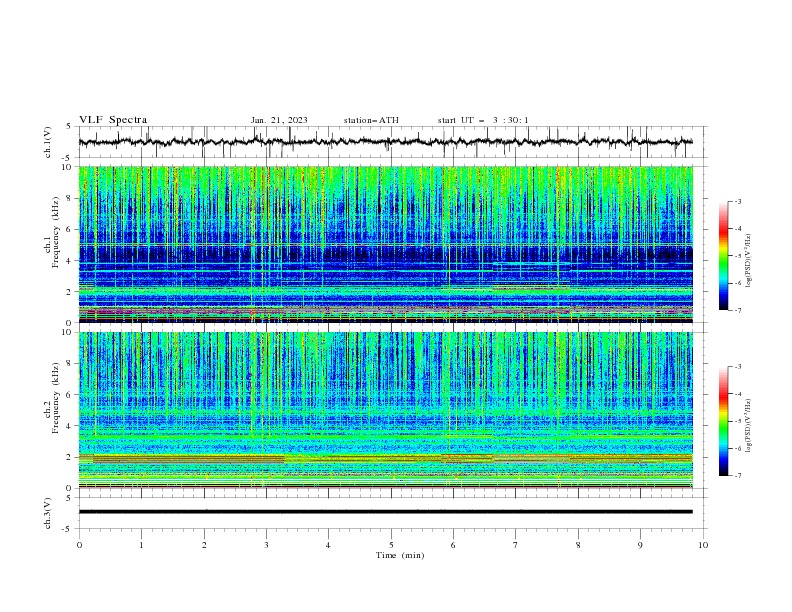Click the time axis tick label "2"
This screenshot has height=612, width=792.
[x=204, y=545]
